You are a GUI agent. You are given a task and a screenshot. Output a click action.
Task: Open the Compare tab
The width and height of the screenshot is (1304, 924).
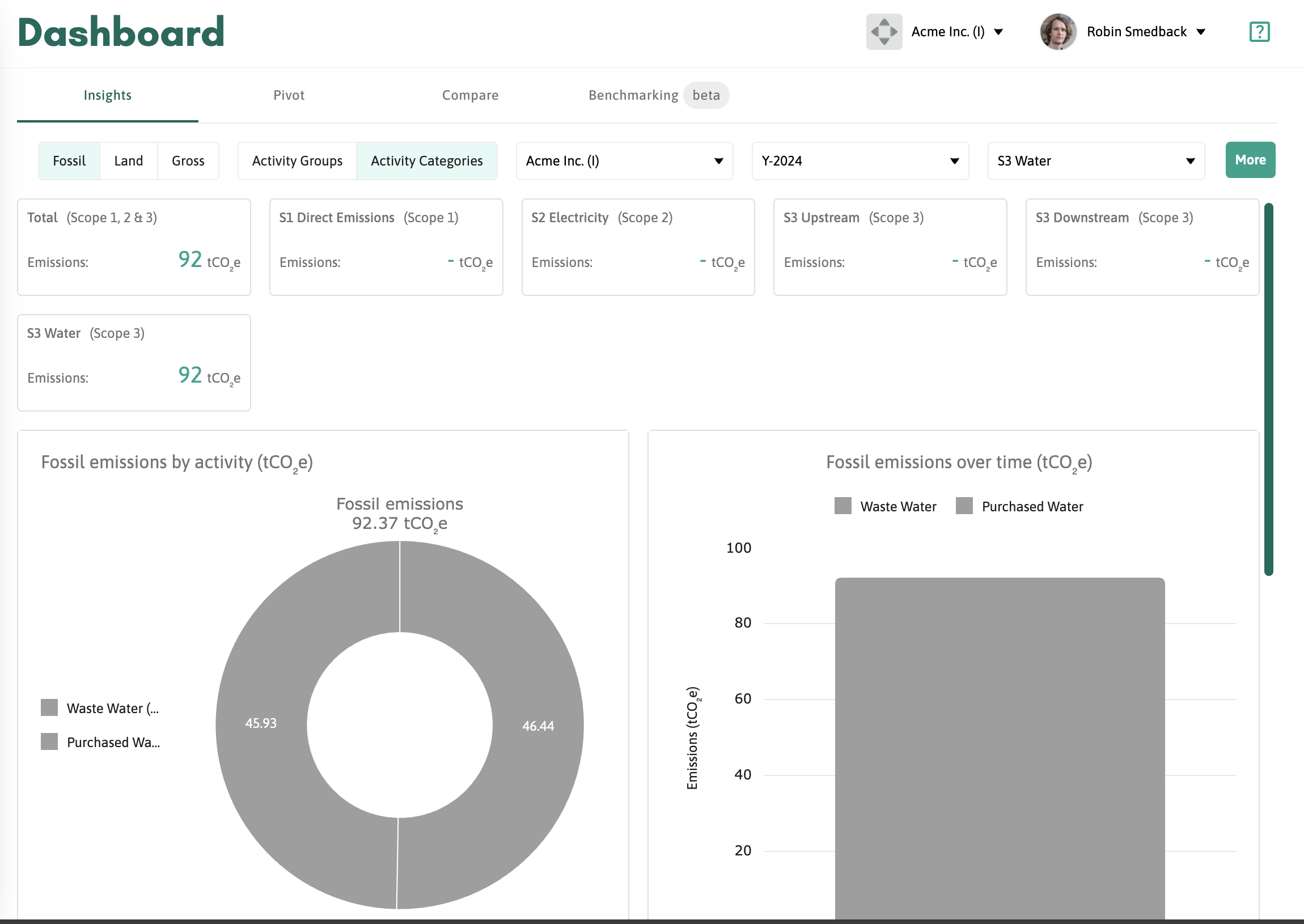(470, 95)
